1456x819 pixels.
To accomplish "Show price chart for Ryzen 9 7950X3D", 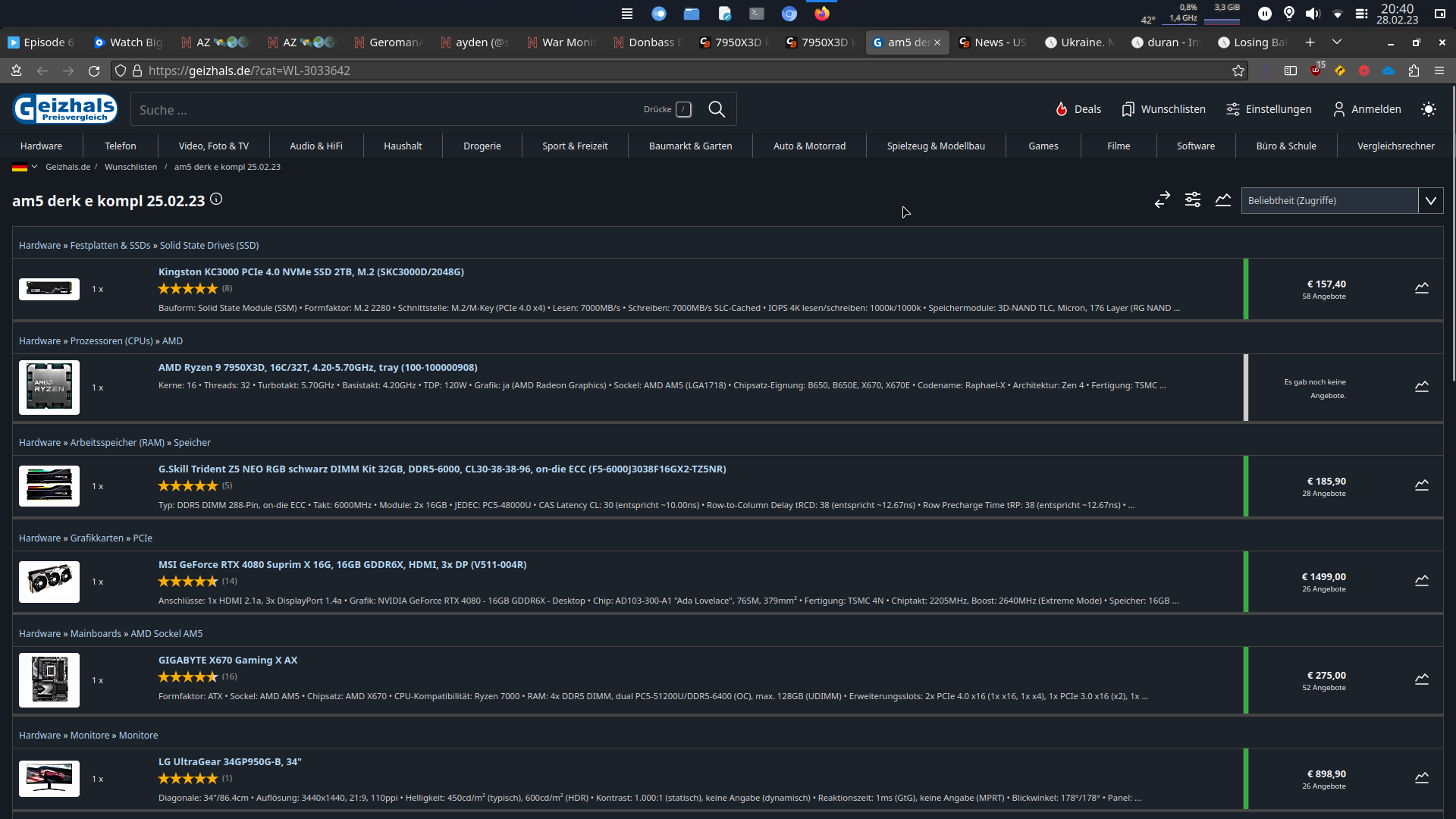I will [x=1422, y=387].
